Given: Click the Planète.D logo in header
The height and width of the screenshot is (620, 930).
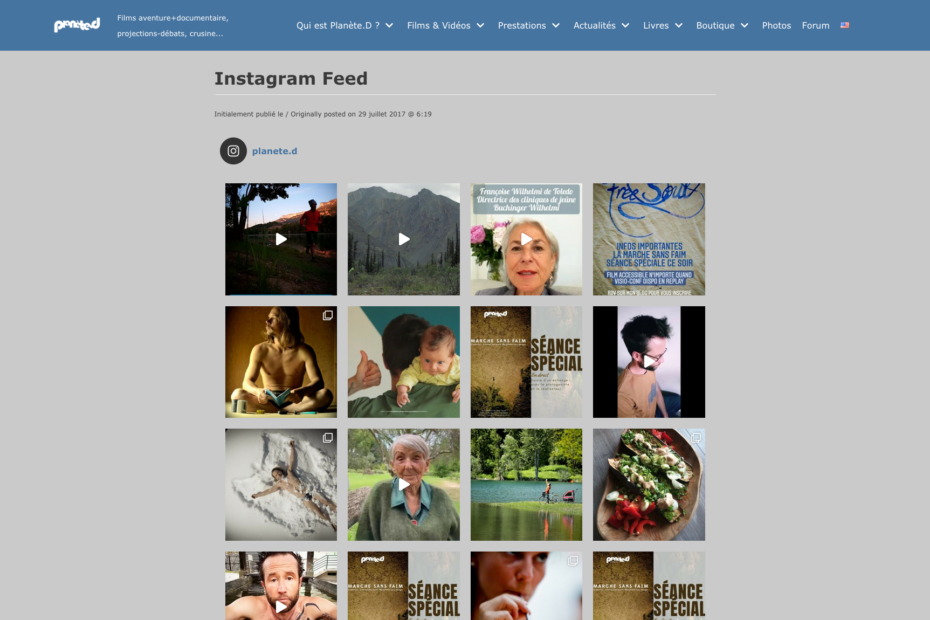Looking at the screenshot, I should 77,25.
